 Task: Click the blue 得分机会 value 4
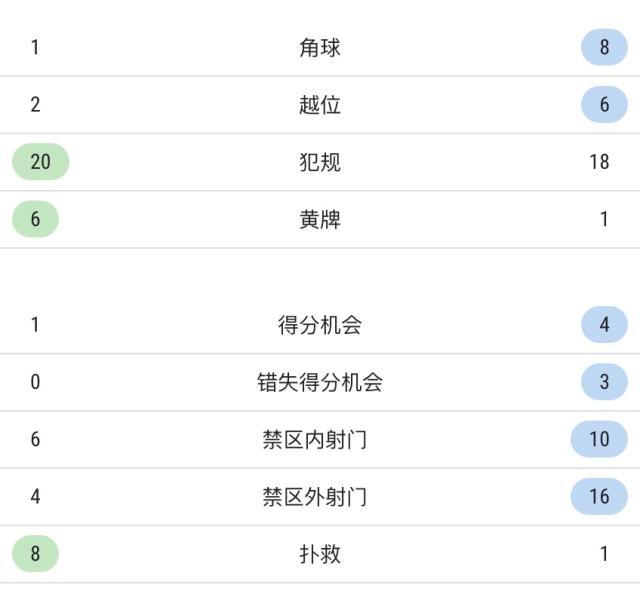click(x=604, y=324)
